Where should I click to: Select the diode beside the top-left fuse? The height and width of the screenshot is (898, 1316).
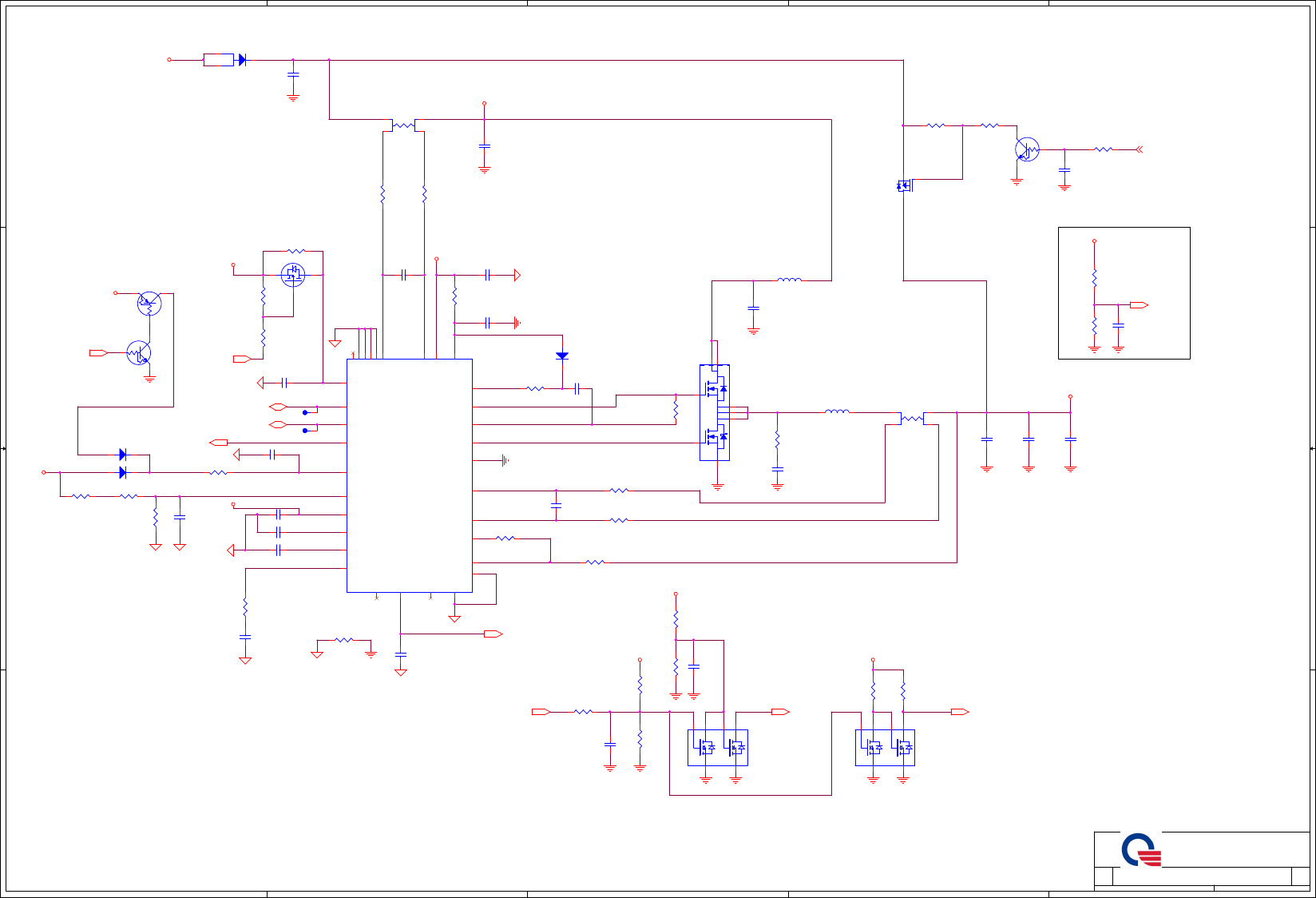(242, 60)
